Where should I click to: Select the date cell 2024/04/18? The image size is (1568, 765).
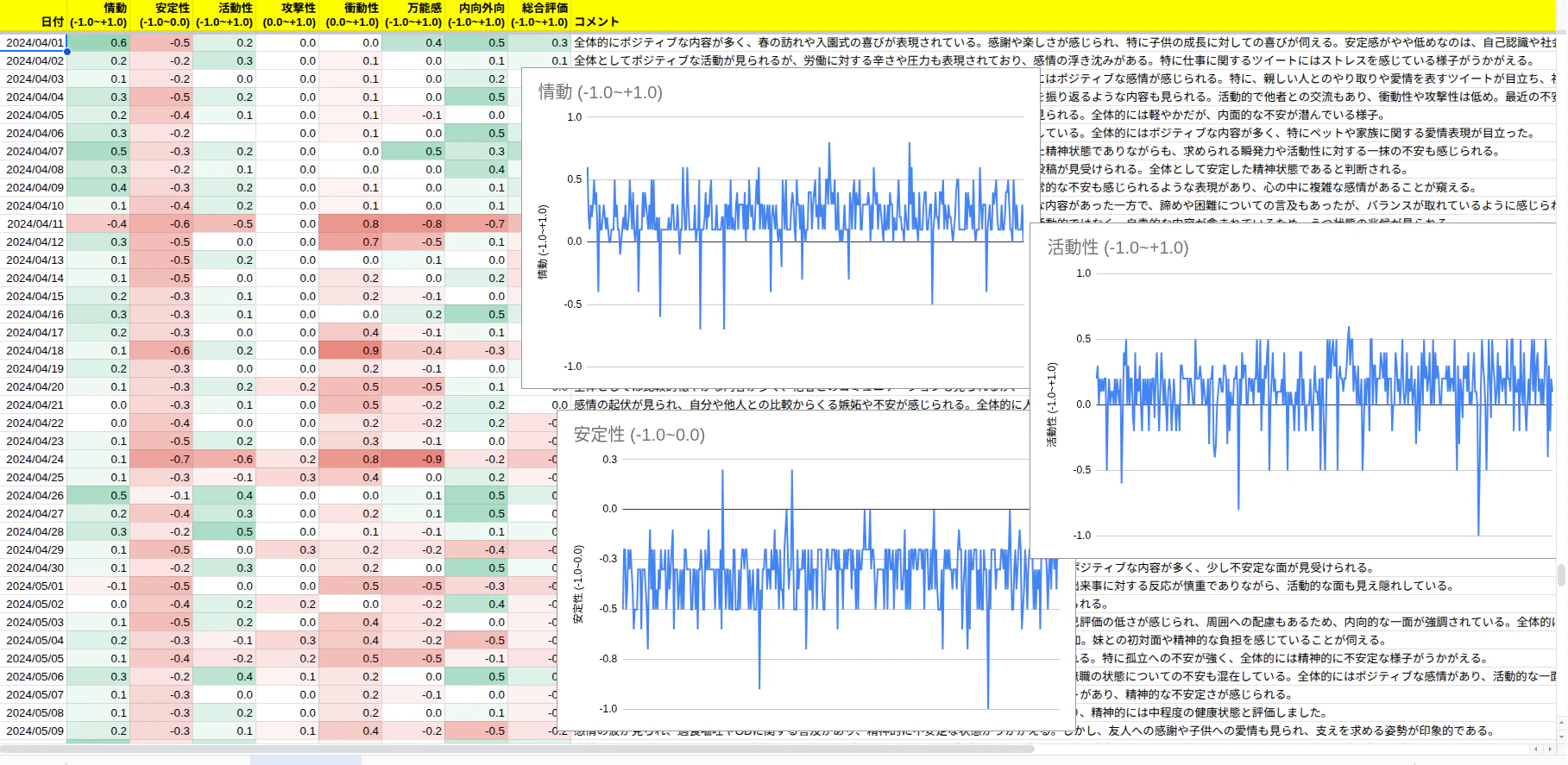click(x=34, y=350)
